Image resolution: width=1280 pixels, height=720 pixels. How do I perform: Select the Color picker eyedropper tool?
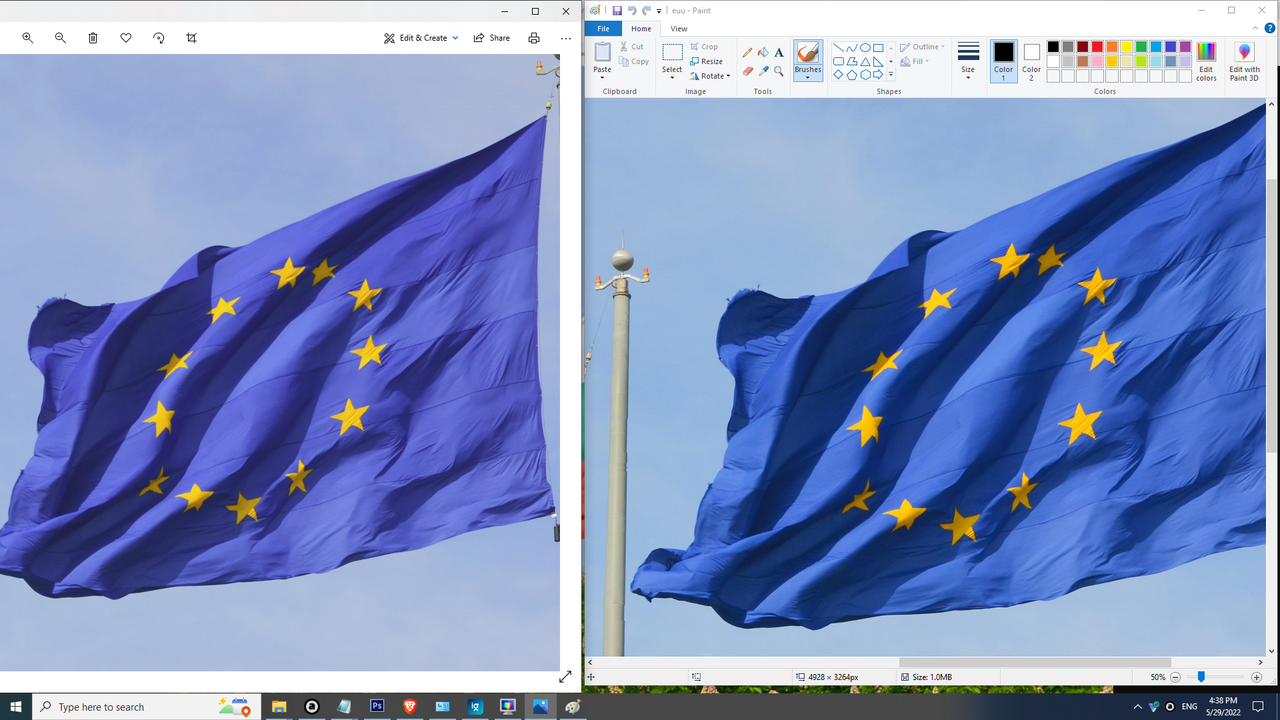click(763, 71)
